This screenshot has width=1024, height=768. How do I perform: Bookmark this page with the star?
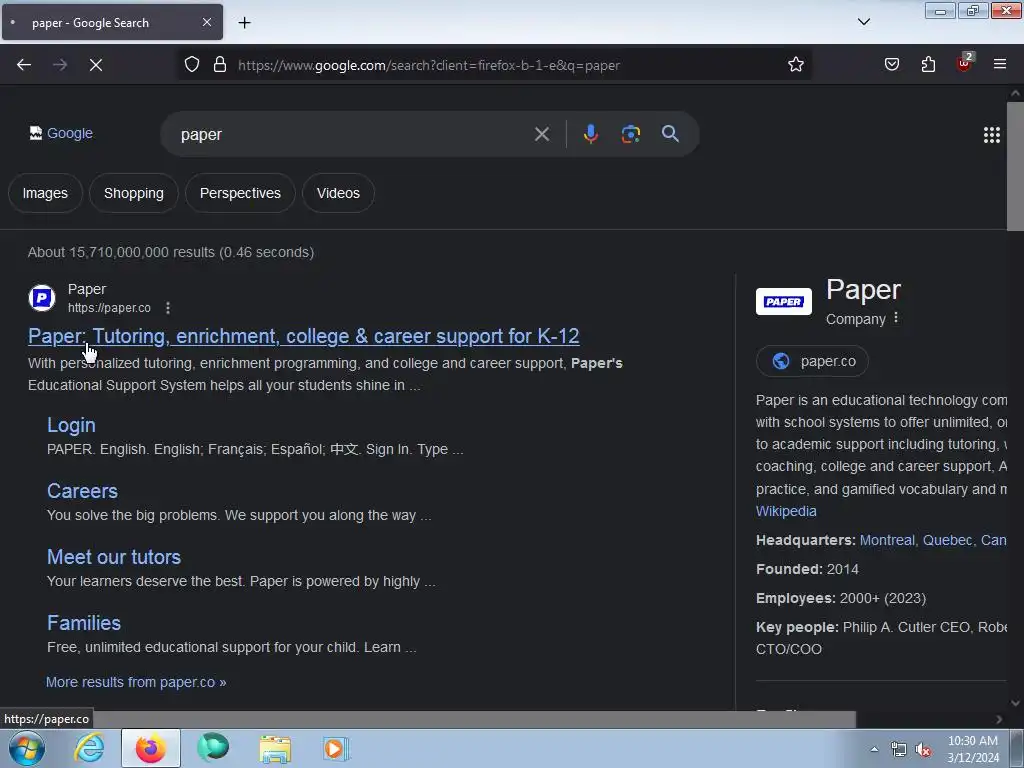[x=795, y=65]
